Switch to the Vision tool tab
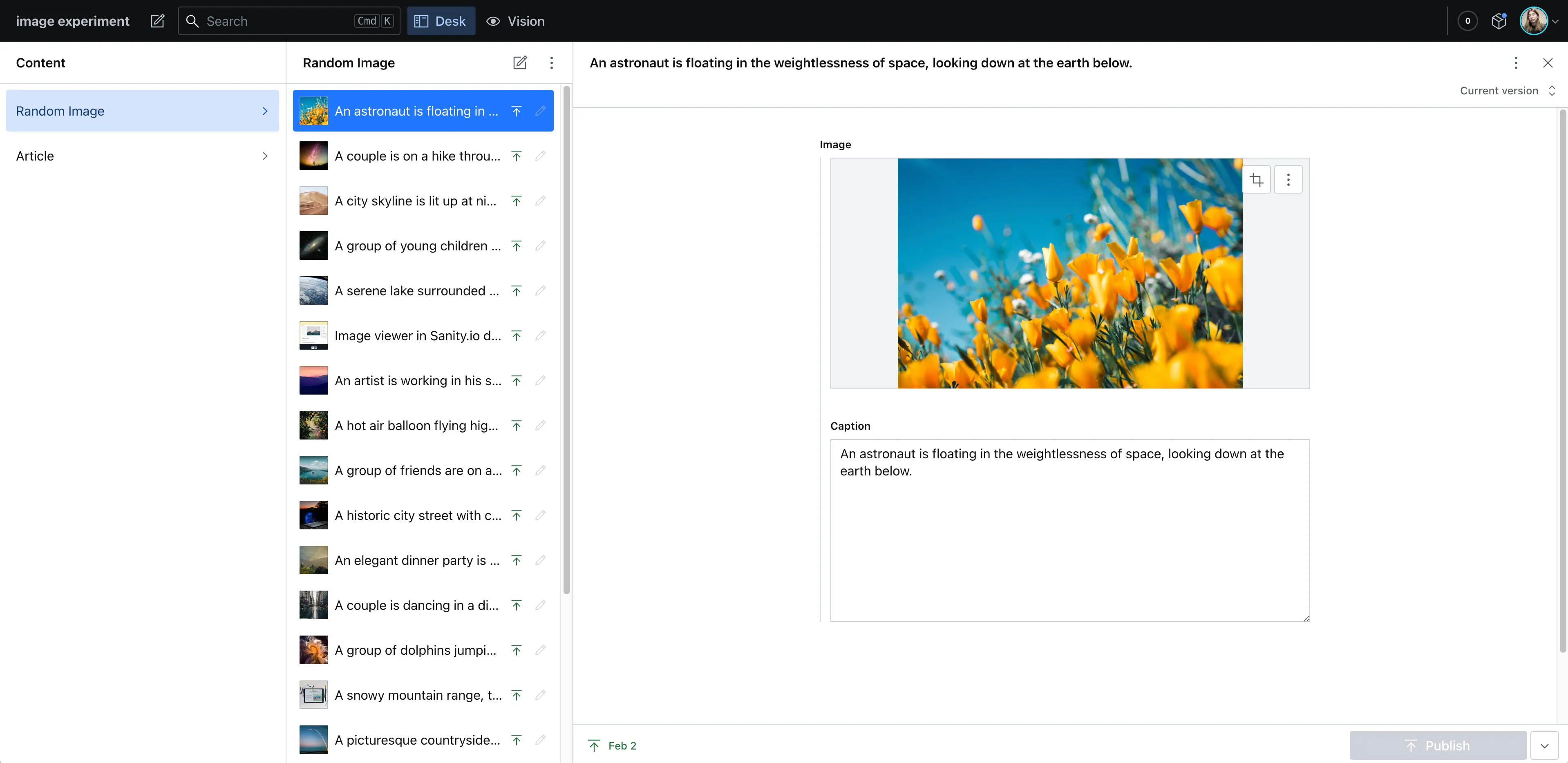This screenshot has height=763, width=1568. tap(516, 21)
